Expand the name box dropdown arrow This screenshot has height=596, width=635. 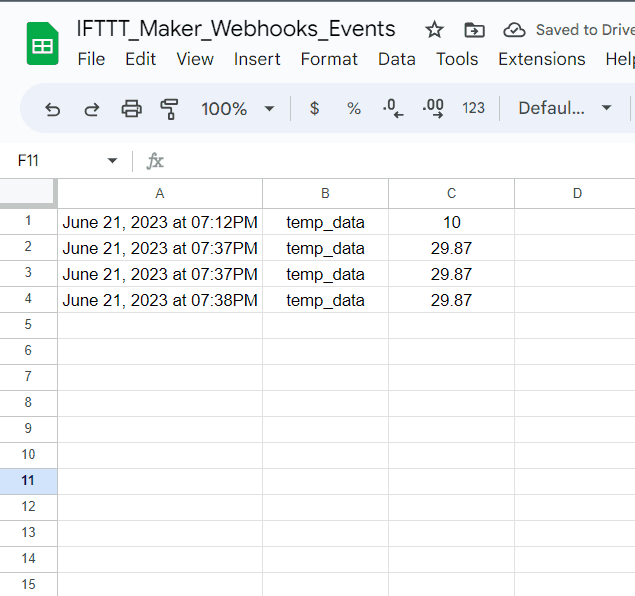[112, 161]
